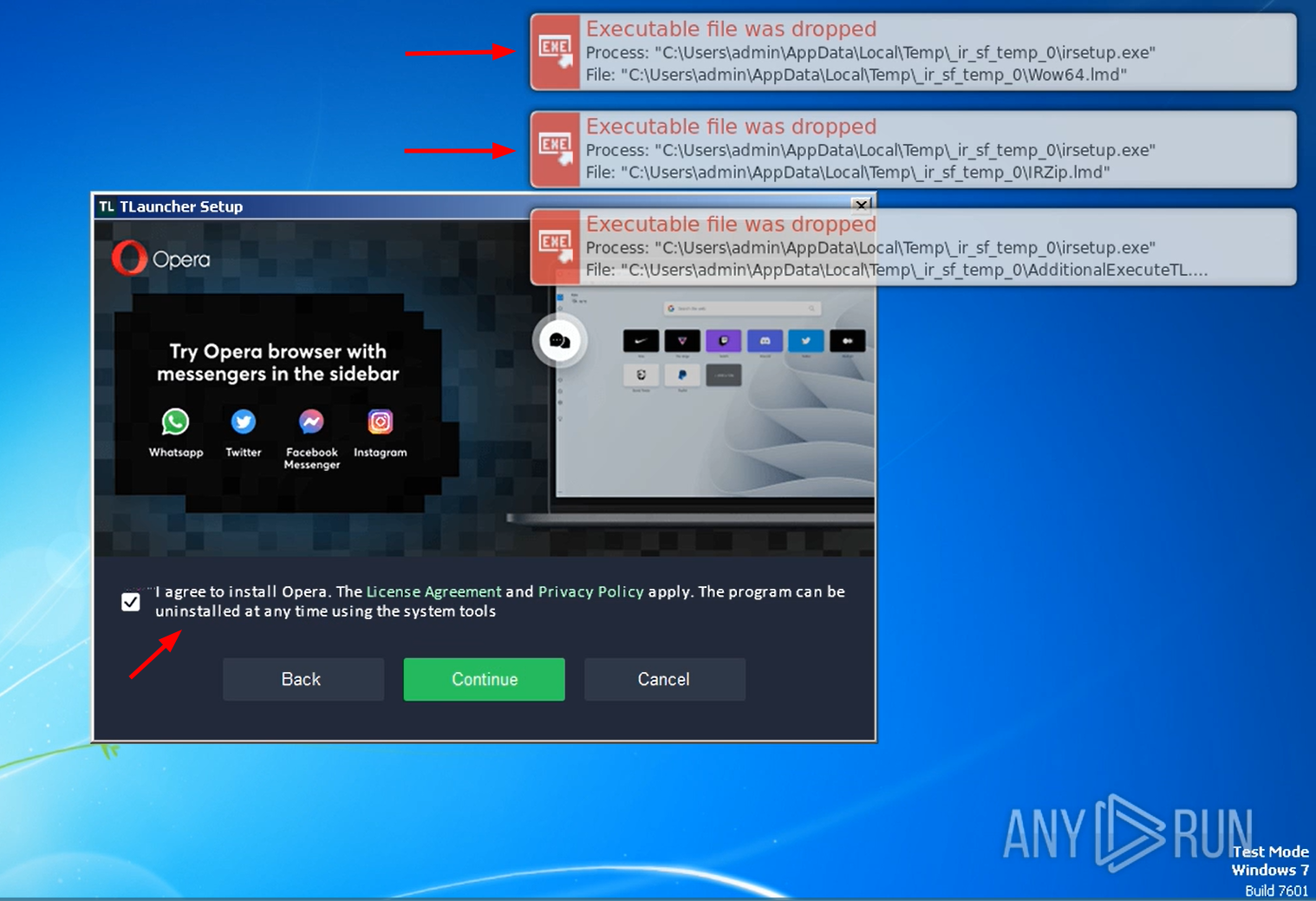1316x901 pixels.
Task: Open the IRZip.lmd dropped file notification
Action: point(914,149)
